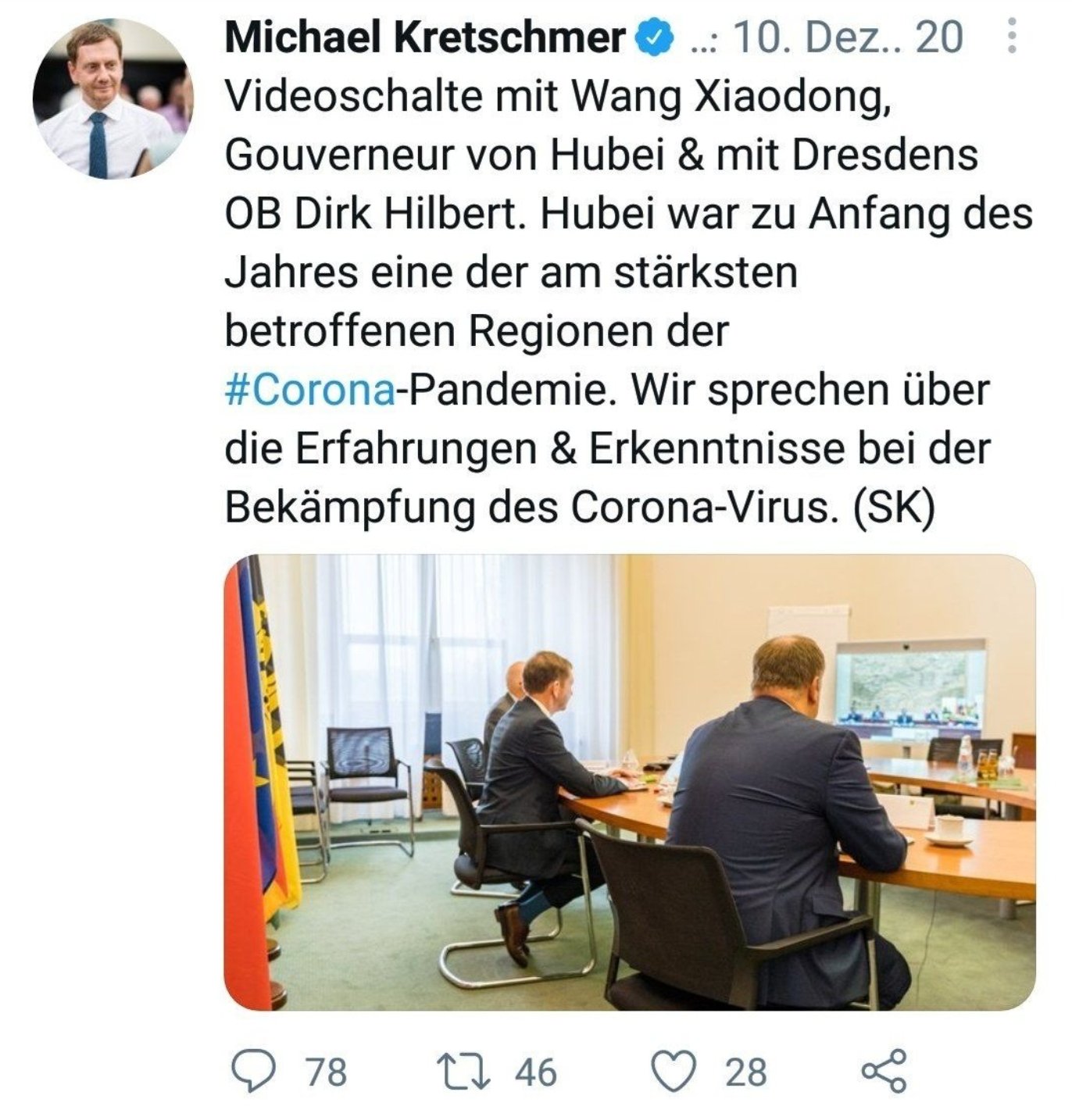Open Michael Kretschmer's profile picture
Image resolution: width=1072 pixels, height=1120 pixels.
[x=113, y=98]
